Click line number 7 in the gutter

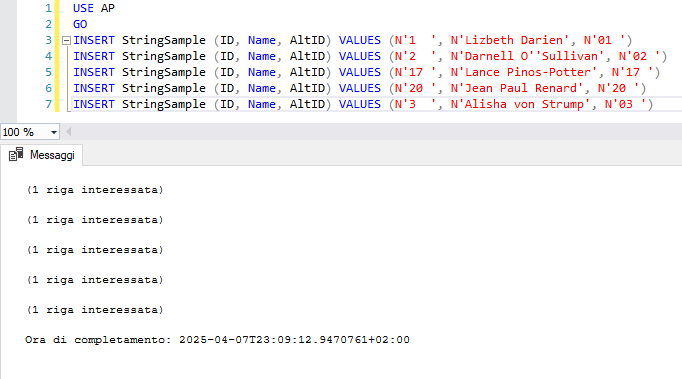48,104
